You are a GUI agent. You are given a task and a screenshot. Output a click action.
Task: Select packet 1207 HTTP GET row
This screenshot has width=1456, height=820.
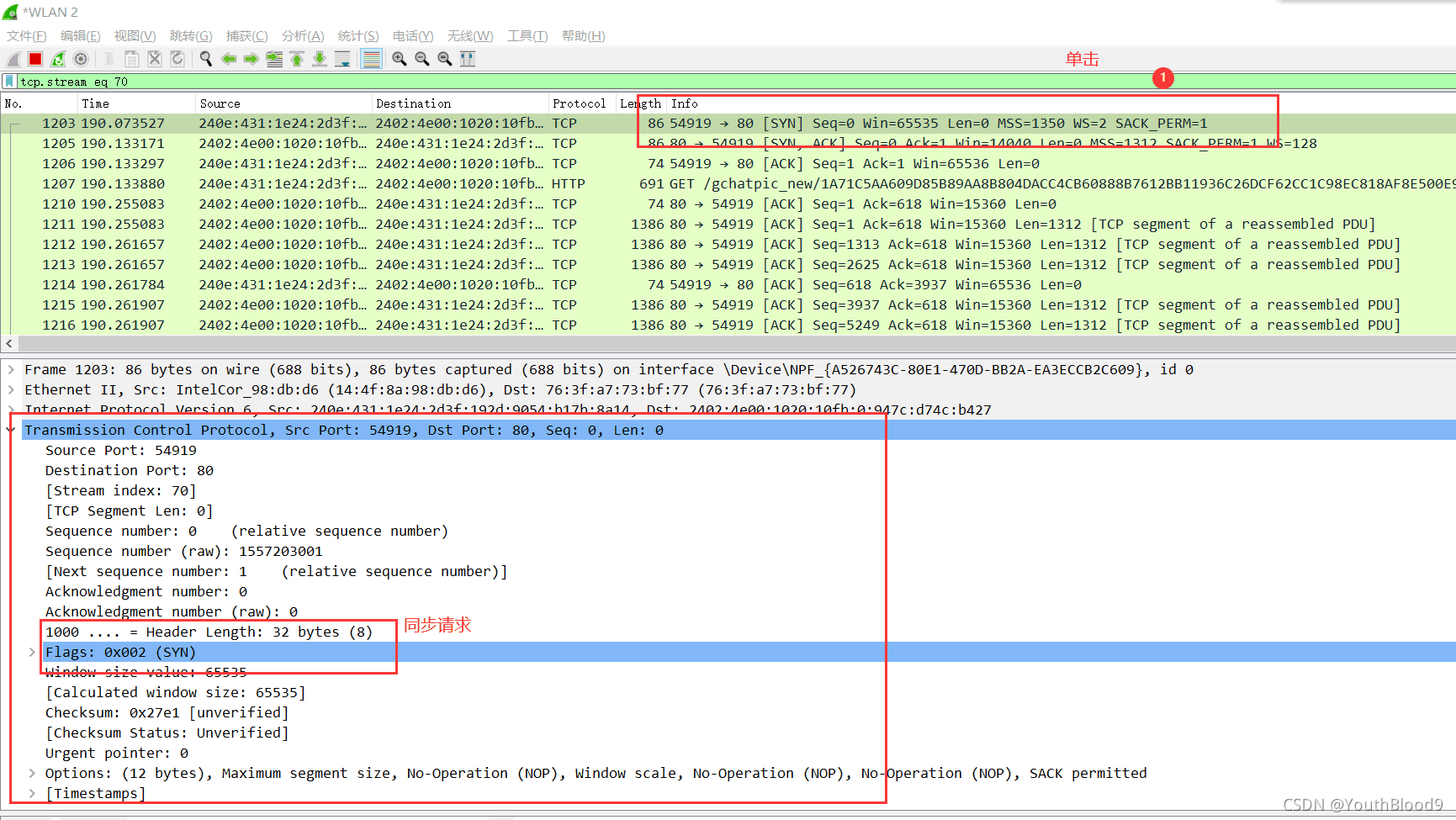[x=728, y=183]
